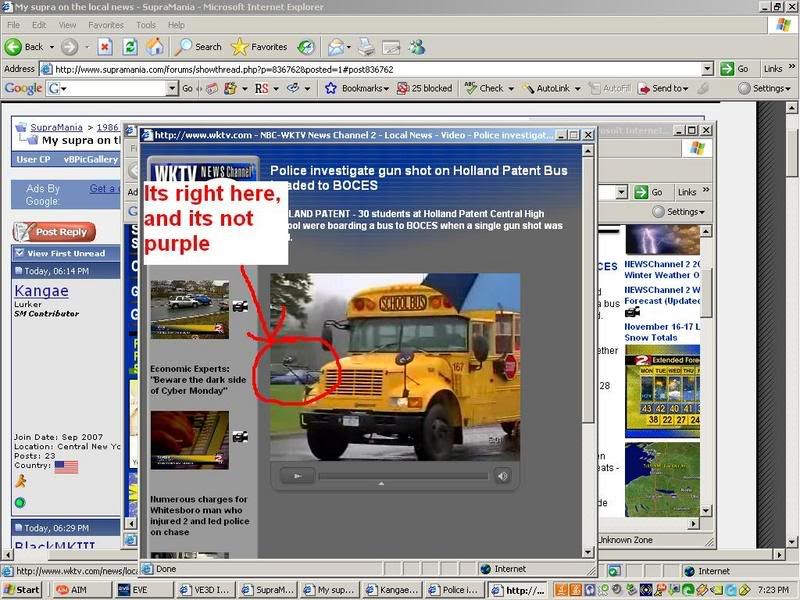The height and width of the screenshot is (600, 800).
Task: Open Google toolbar Bookmarks dropdown
Action: [357, 88]
